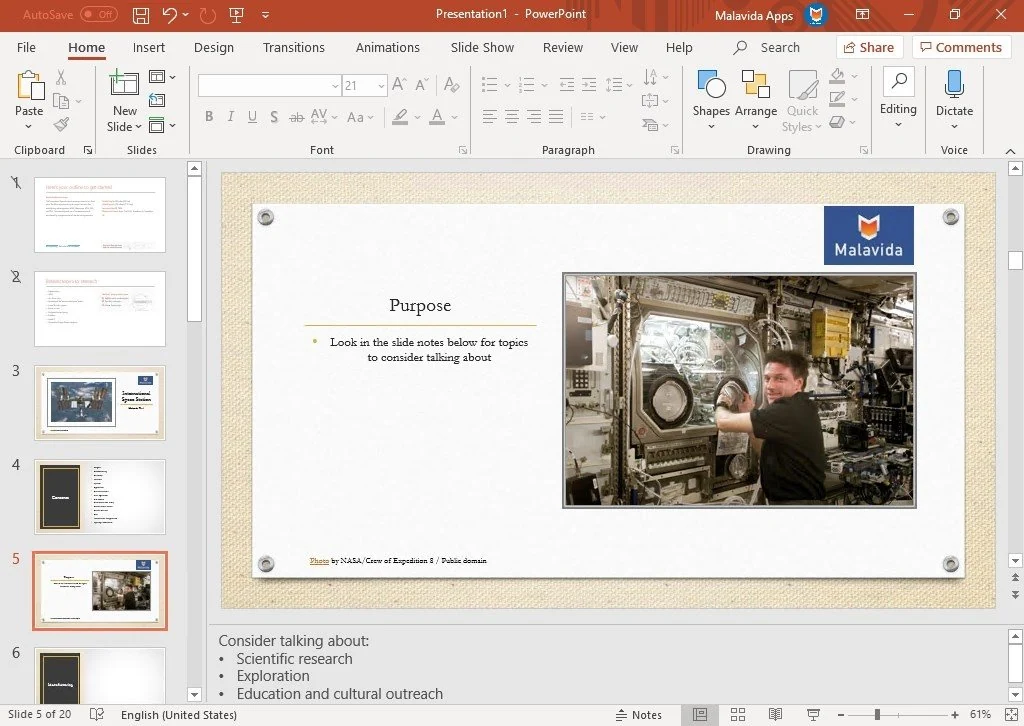This screenshot has width=1024, height=726.
Task: Switch to Slide Sorter view
Action: (x=738, y=715)
